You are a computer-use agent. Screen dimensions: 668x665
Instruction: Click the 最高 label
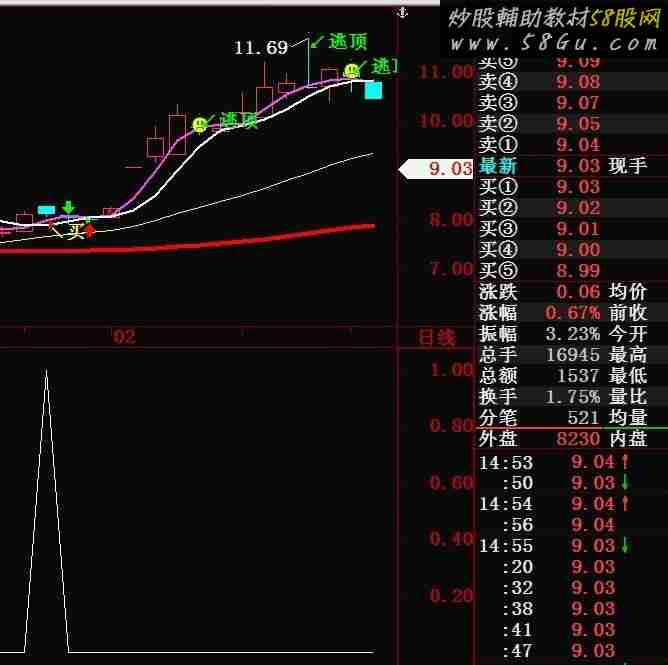628,354
